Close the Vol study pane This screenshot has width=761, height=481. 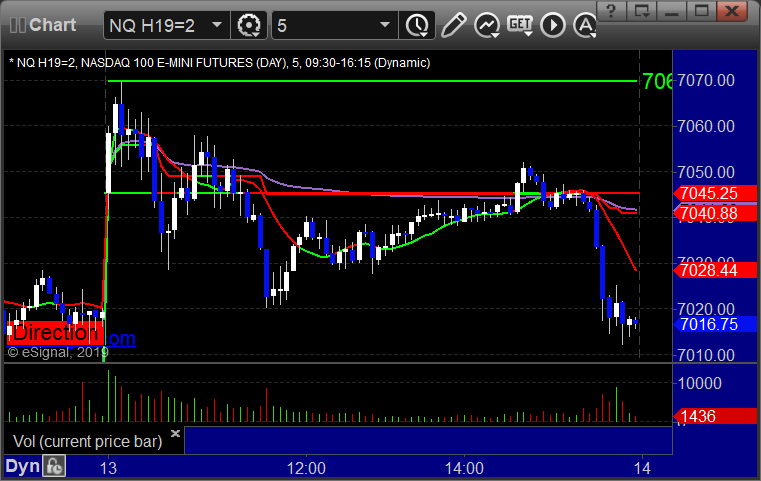point(175,433)
